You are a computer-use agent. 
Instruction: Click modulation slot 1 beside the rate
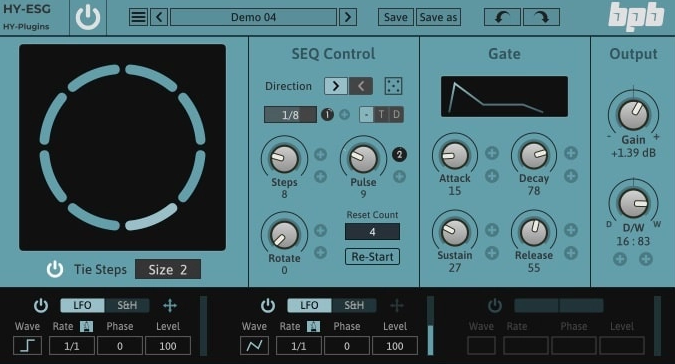click(x=328, y=114)
